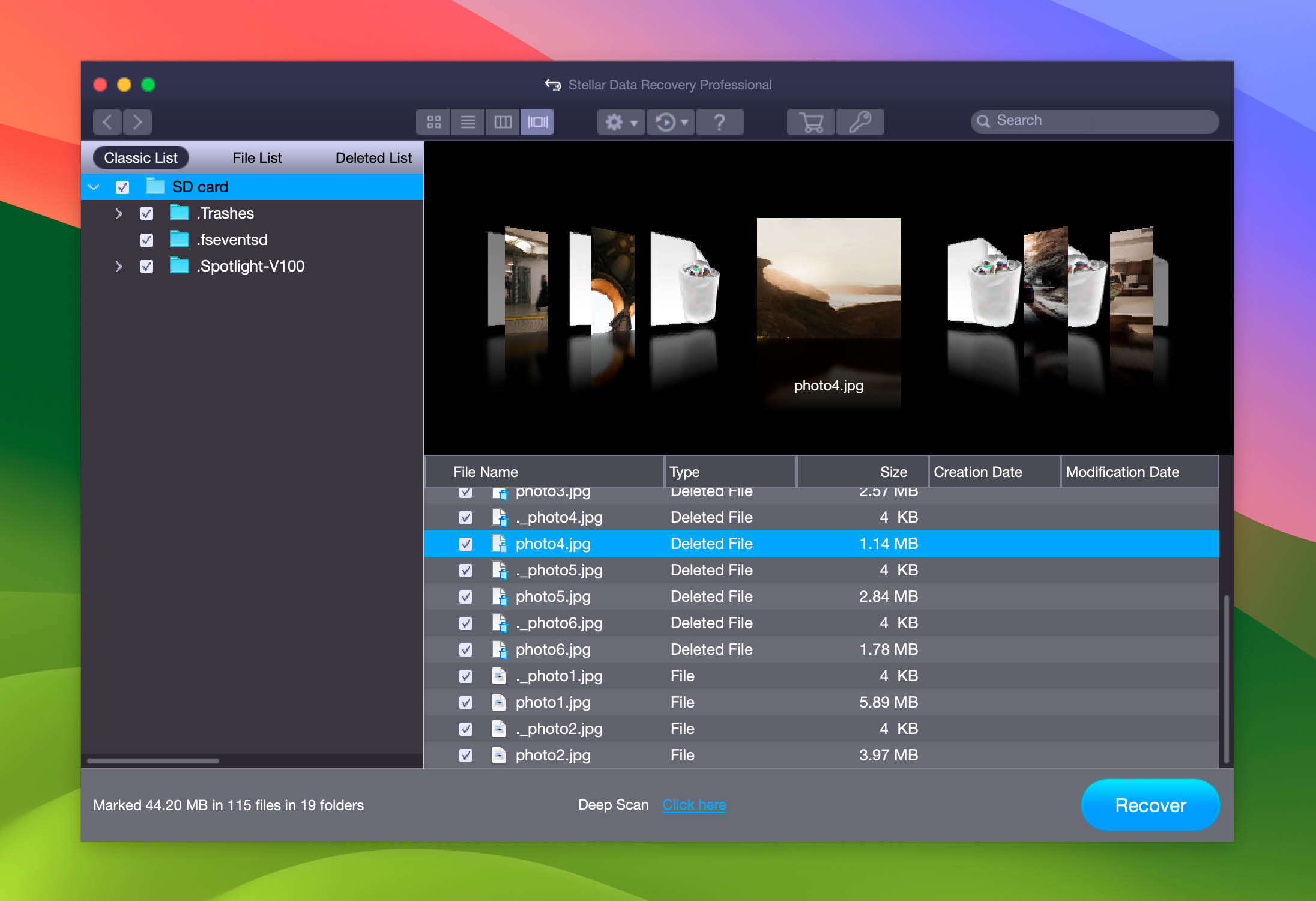This screenshot has width=1316, height=901.
Task: Select the File List tab
Action: click(x=257, y=158)
